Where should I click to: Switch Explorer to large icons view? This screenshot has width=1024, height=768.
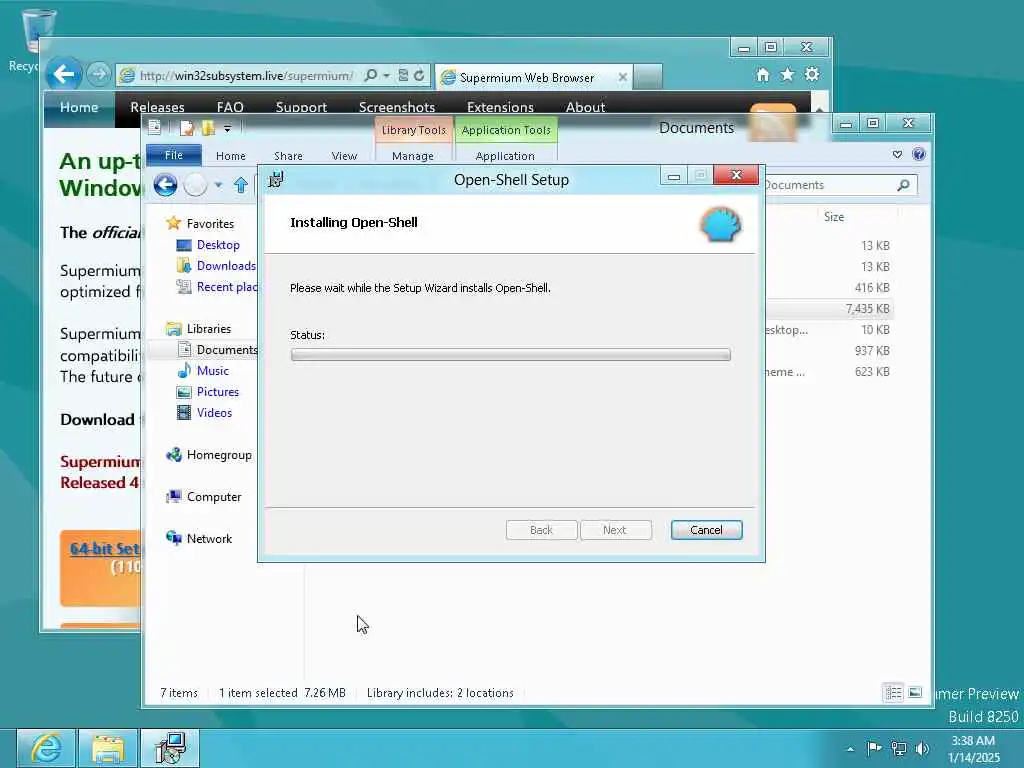(x=916, y=692)
